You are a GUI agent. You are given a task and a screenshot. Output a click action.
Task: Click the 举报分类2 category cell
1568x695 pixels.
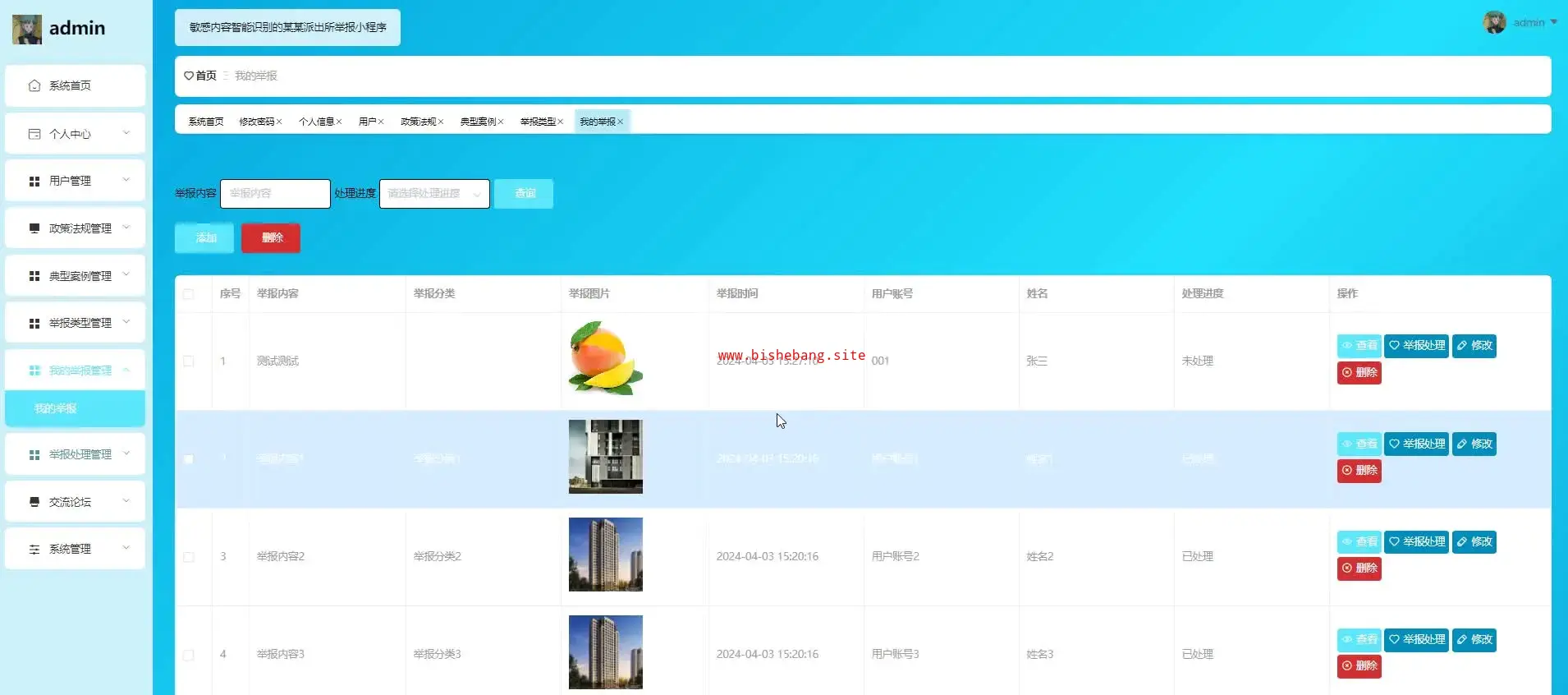tap(438, 556)
